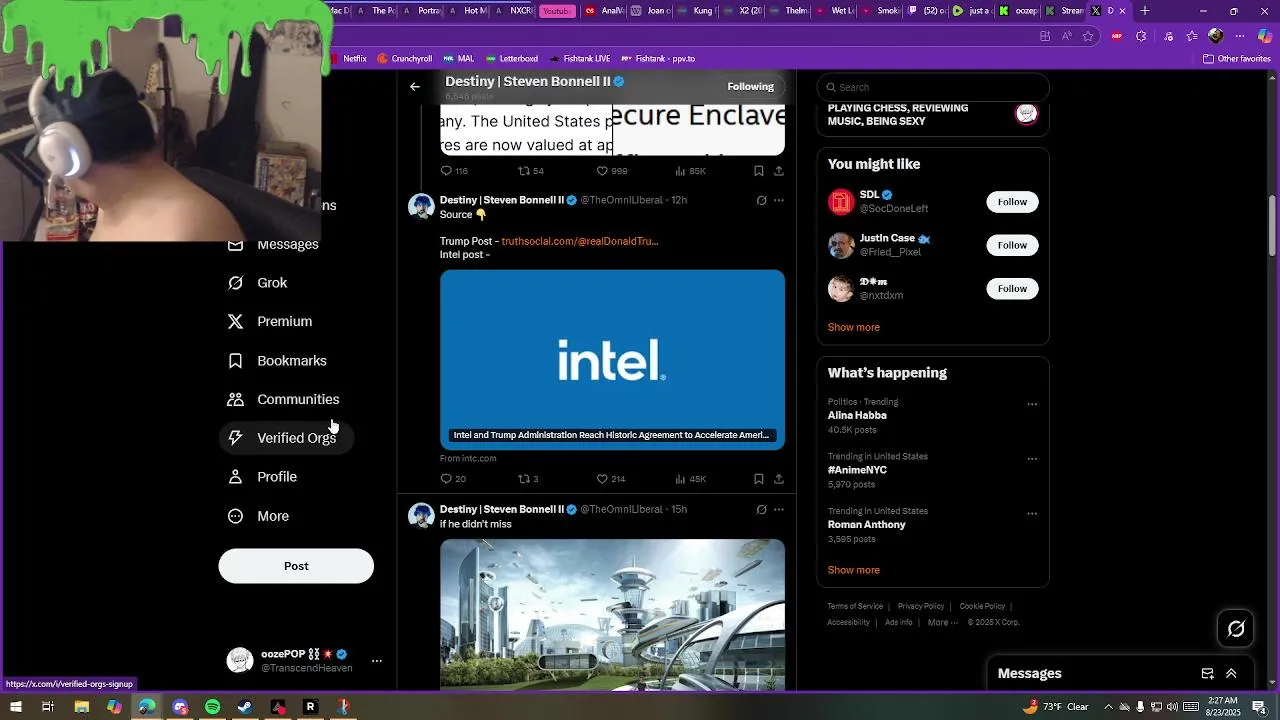Click Grok icon on 'if he didn't miss' post
The image size is (1280, 720).
point(761,510)
